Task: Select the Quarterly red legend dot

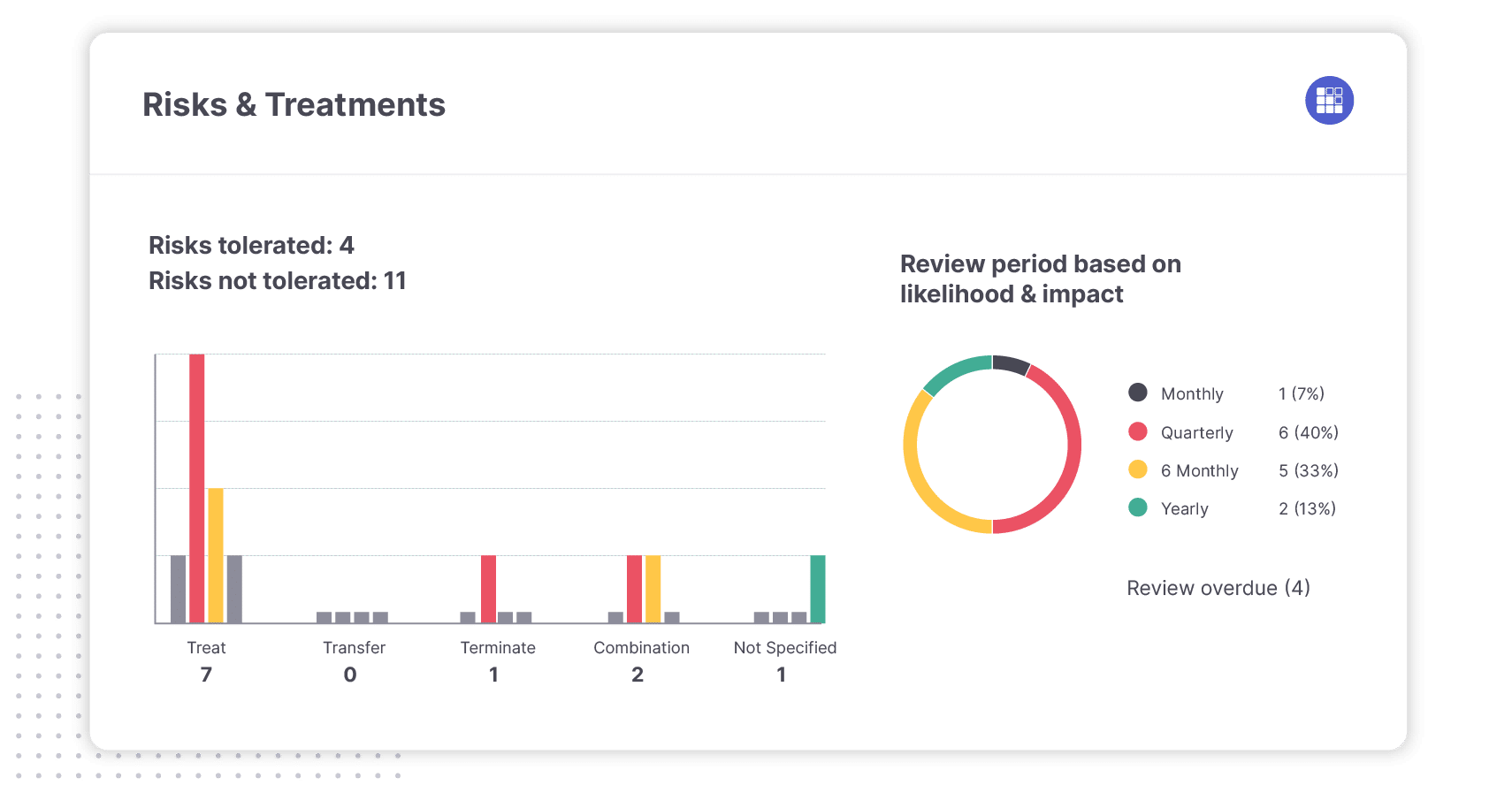Action: [x=1138, y=431]
